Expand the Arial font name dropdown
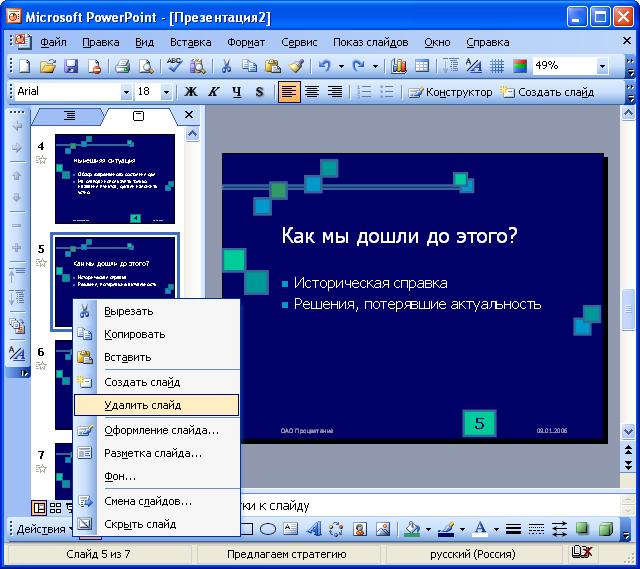 click(x=125, y=92)
